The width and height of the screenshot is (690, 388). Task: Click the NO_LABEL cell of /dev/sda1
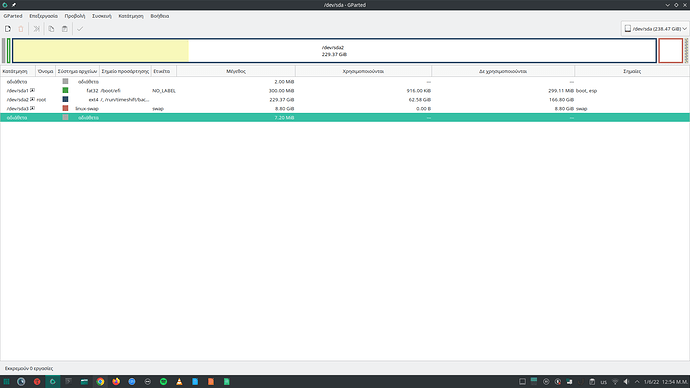click(164, 91)
